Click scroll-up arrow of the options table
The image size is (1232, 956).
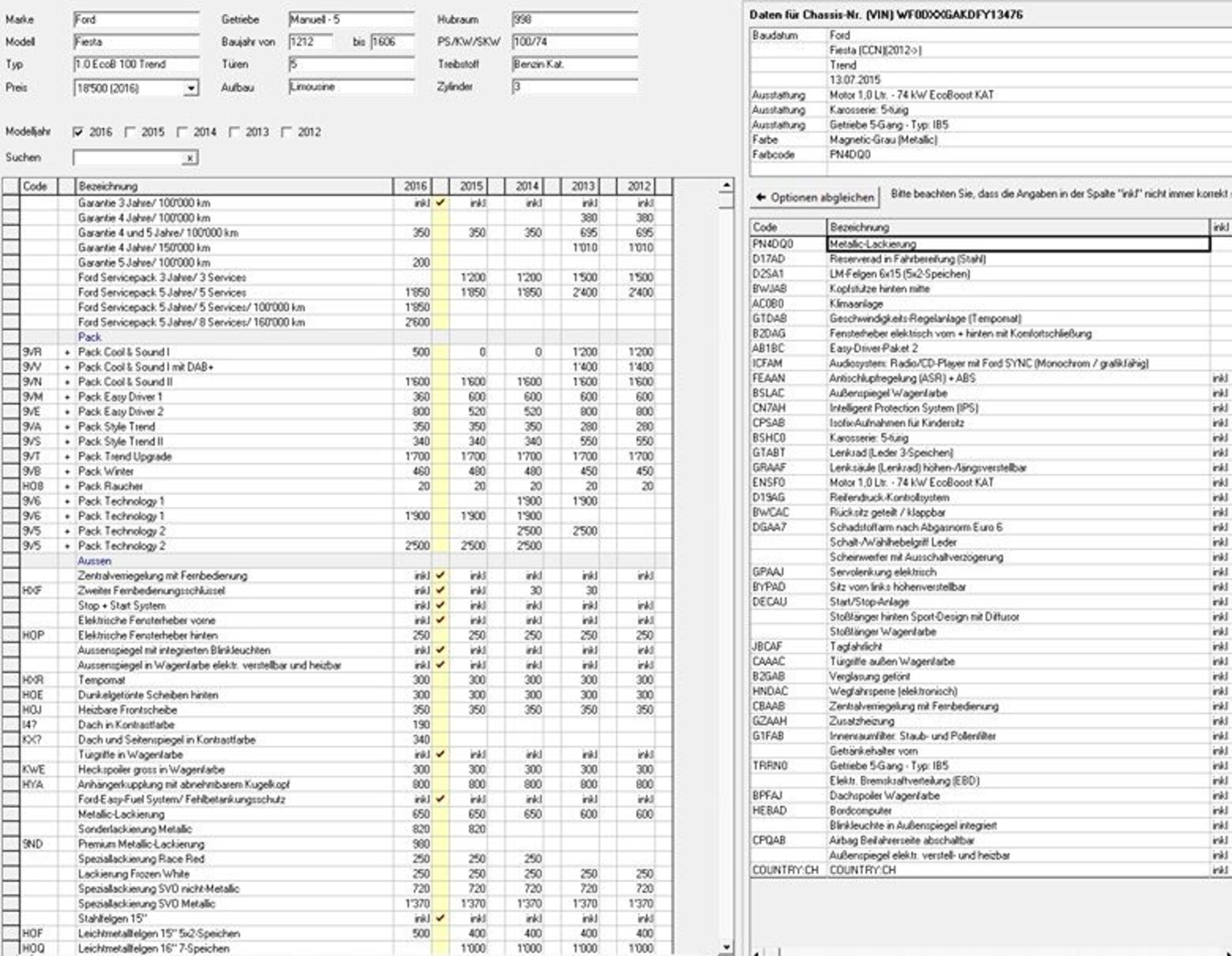[726, 185]
